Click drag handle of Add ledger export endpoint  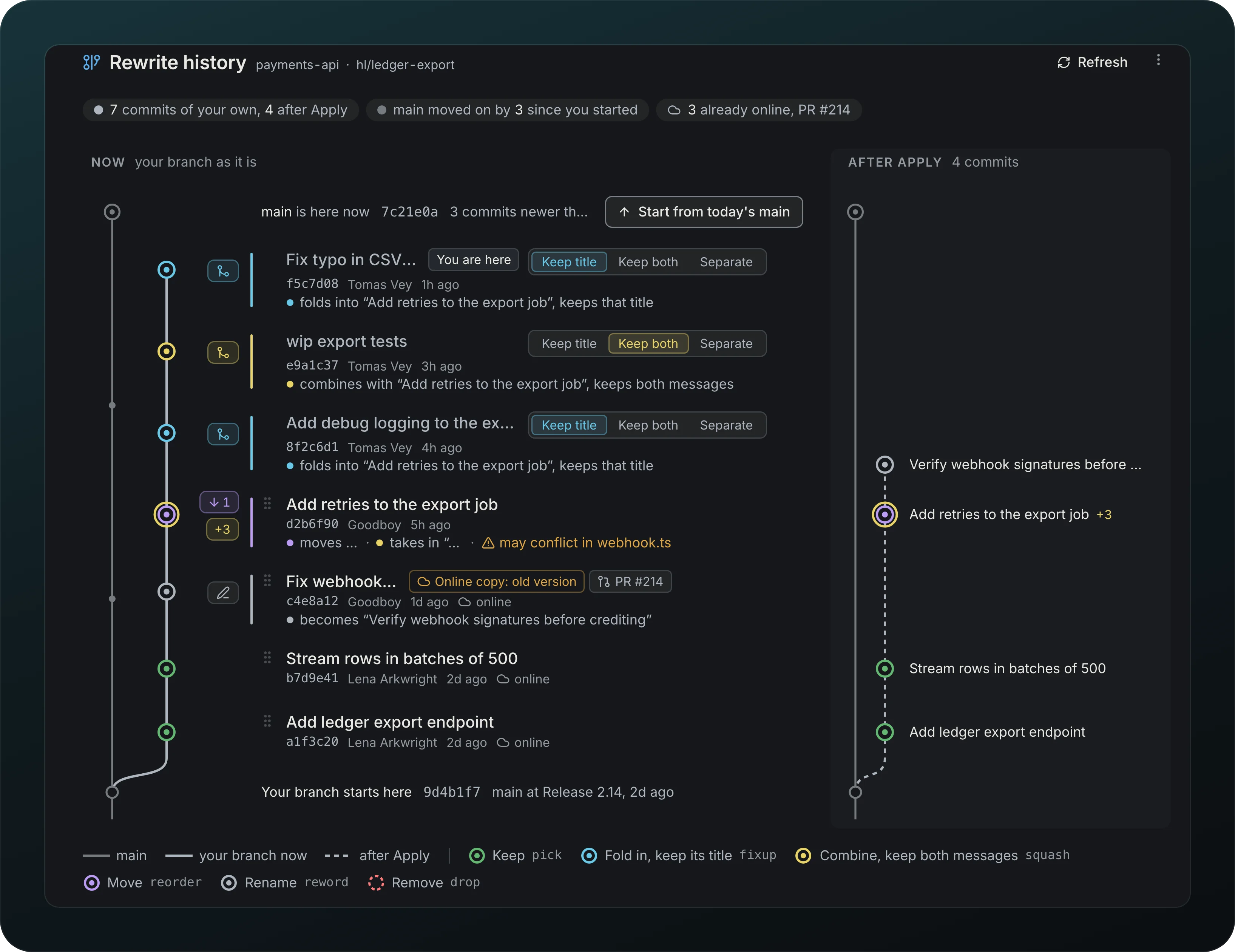pyautogui.click(x=267, y=720)
